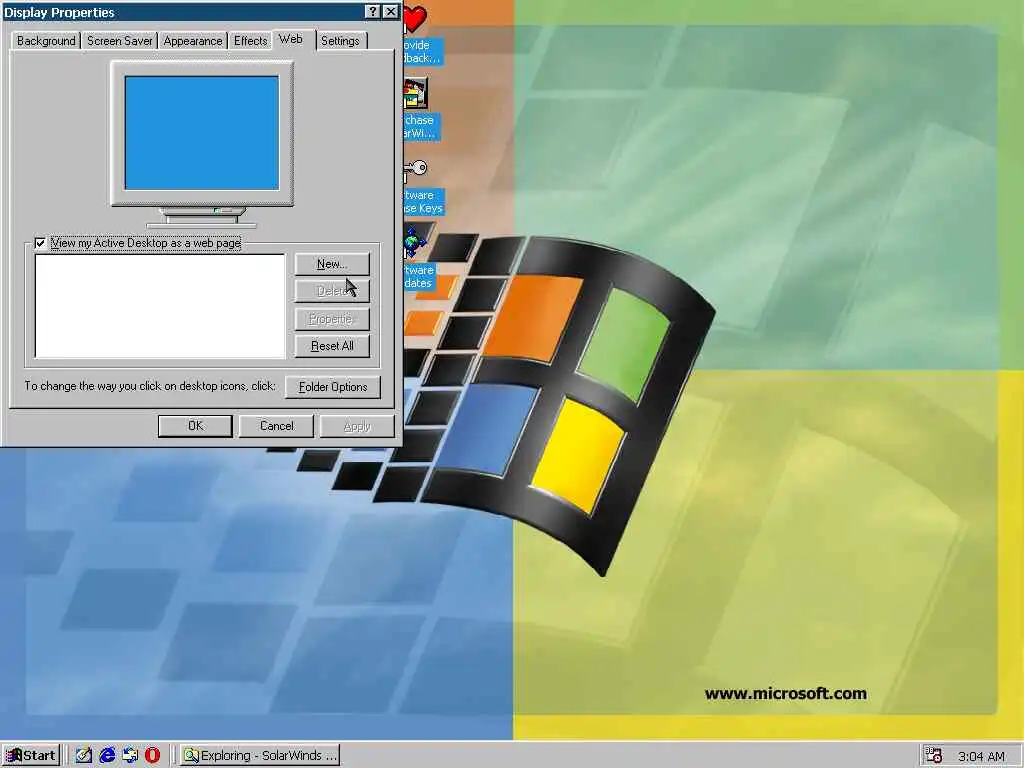
Task: Open the View Channels quick launch icon
Action: tap(129, 756)
